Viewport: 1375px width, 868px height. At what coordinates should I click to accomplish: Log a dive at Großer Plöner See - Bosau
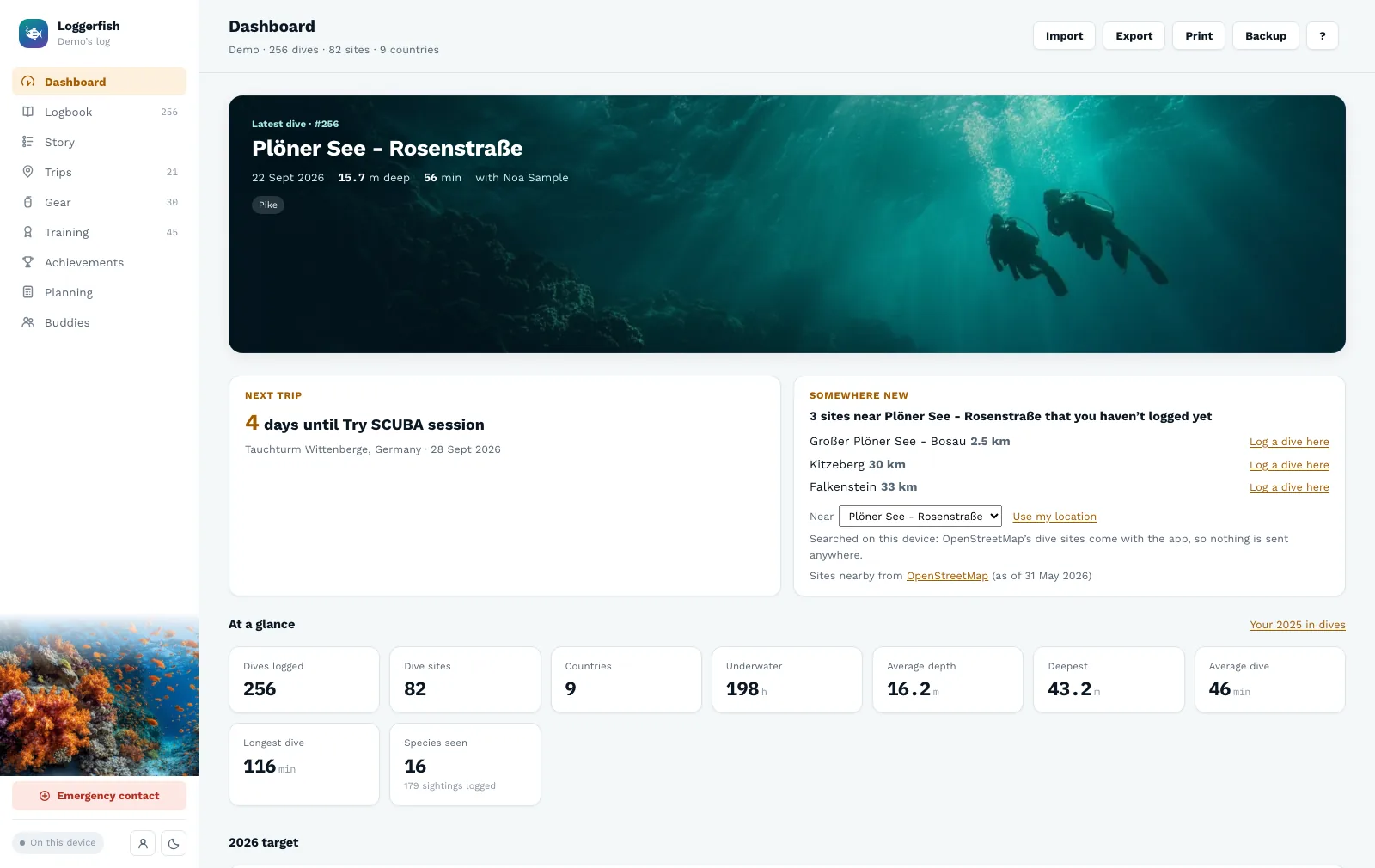(x=1289, y=442)
